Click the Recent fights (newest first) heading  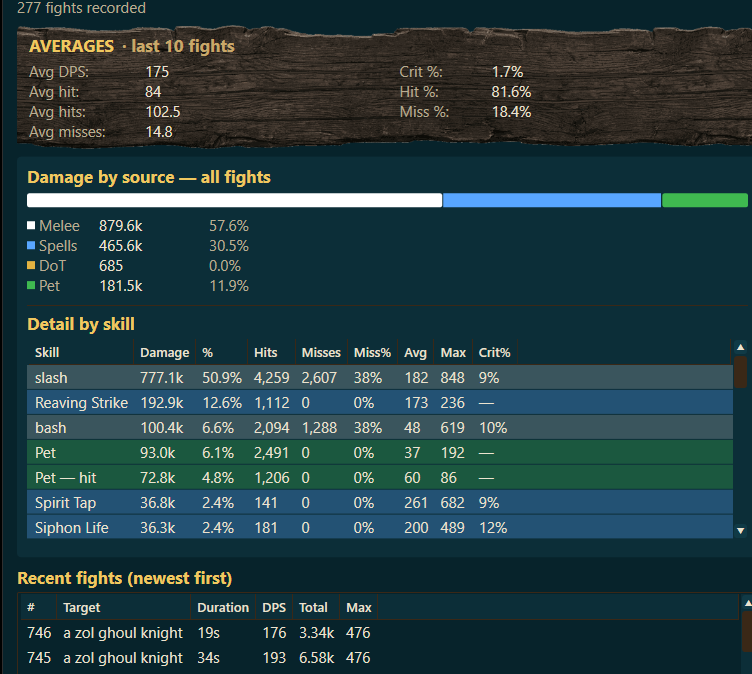click(125, 578)
